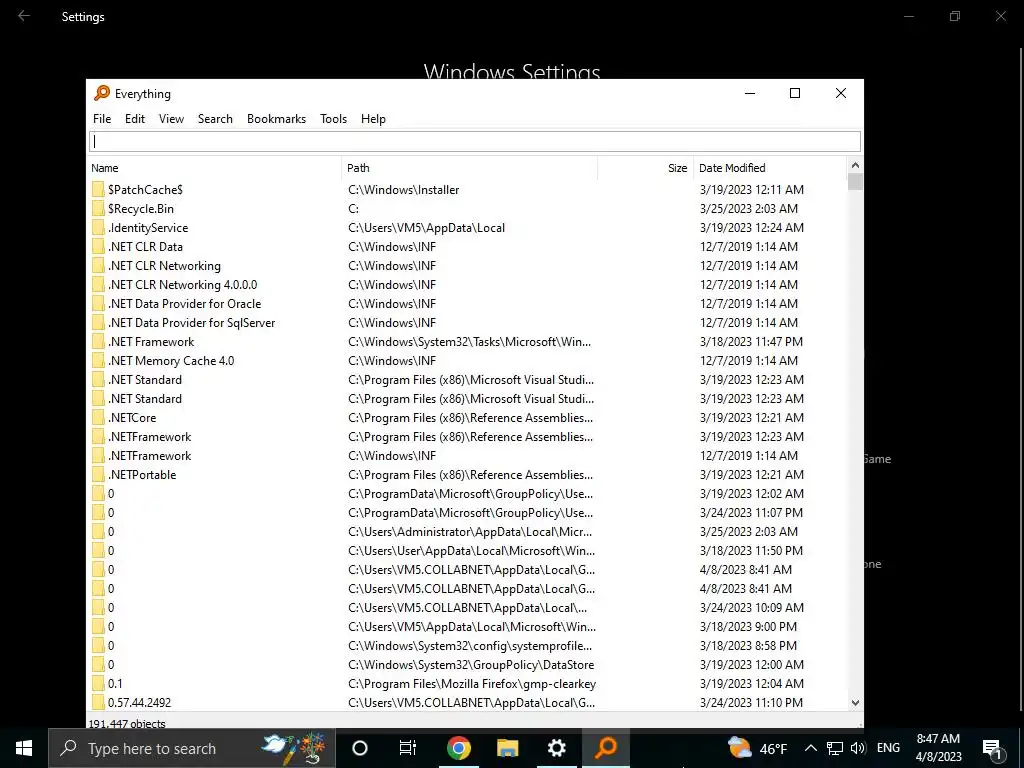Select the .NET CLR Networking 4.0.0.0 folder icon
Screen dimensions: 1024x768
98,285
